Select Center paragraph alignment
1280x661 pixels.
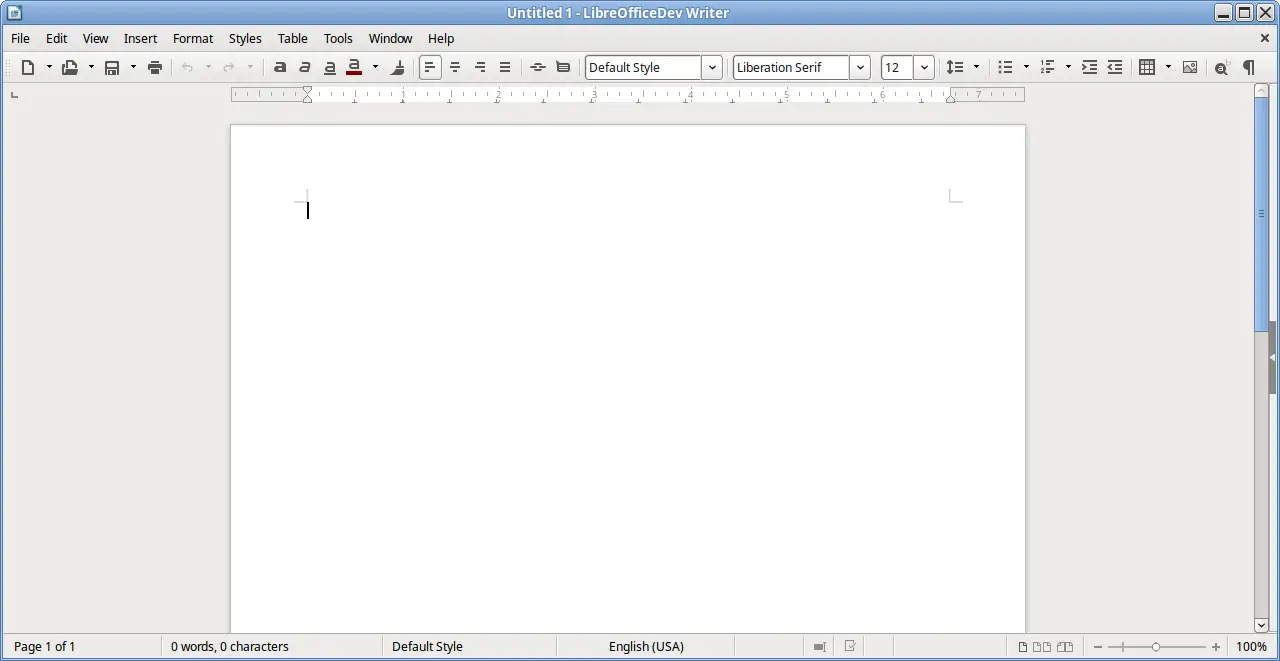(455, 67)
